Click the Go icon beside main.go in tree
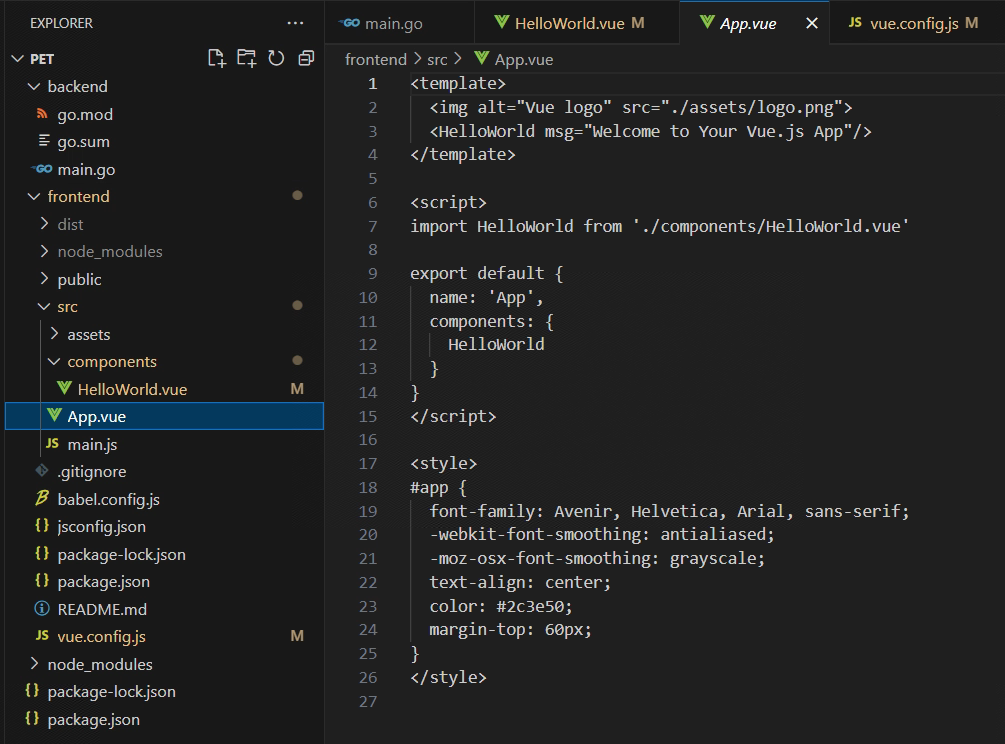This screenshot has height=744, width=1005. click(42, 169)
